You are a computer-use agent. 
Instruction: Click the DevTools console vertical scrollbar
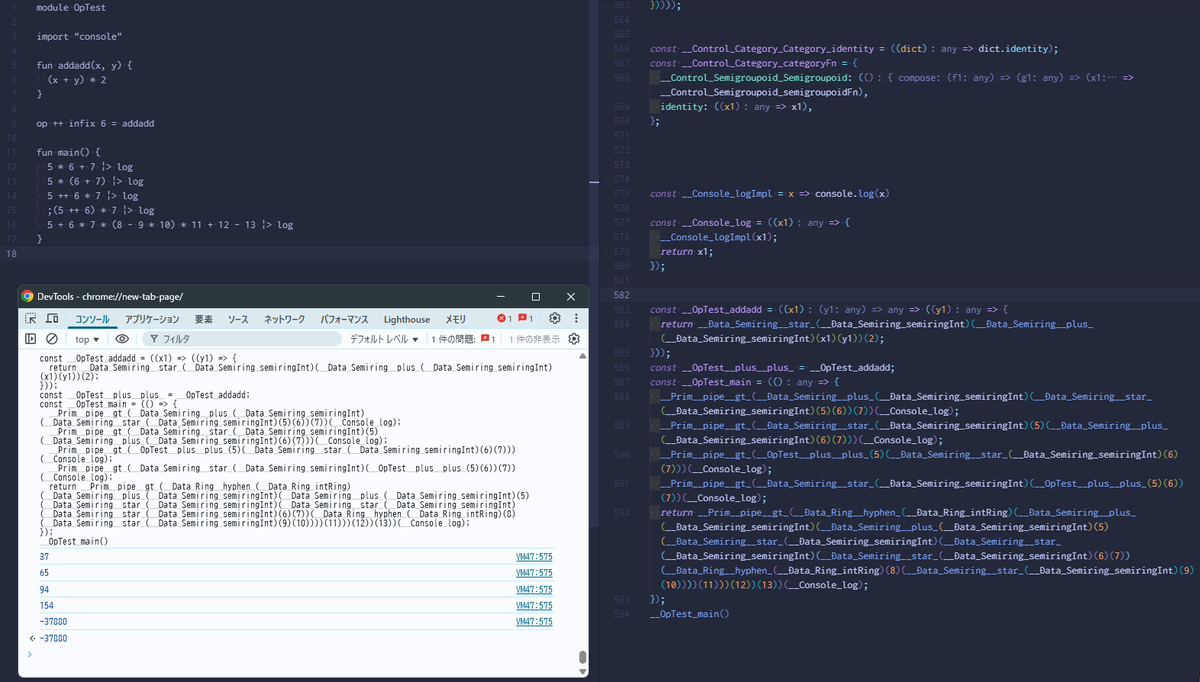pyautogui.click(x=583, y=657)
